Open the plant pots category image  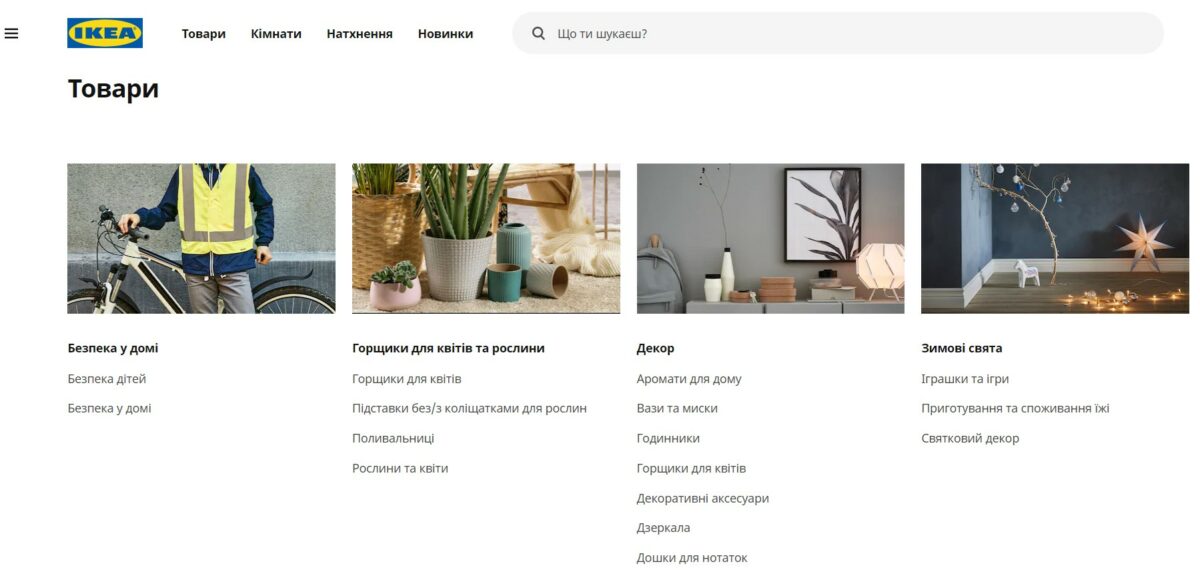point(486,238)
